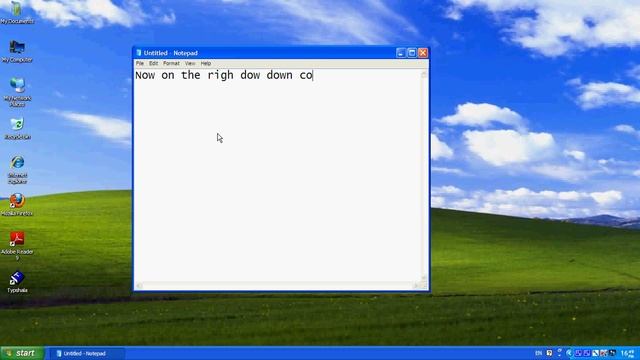Select the Mozilla Firefox desktop shortcut

tap(17, 204)
